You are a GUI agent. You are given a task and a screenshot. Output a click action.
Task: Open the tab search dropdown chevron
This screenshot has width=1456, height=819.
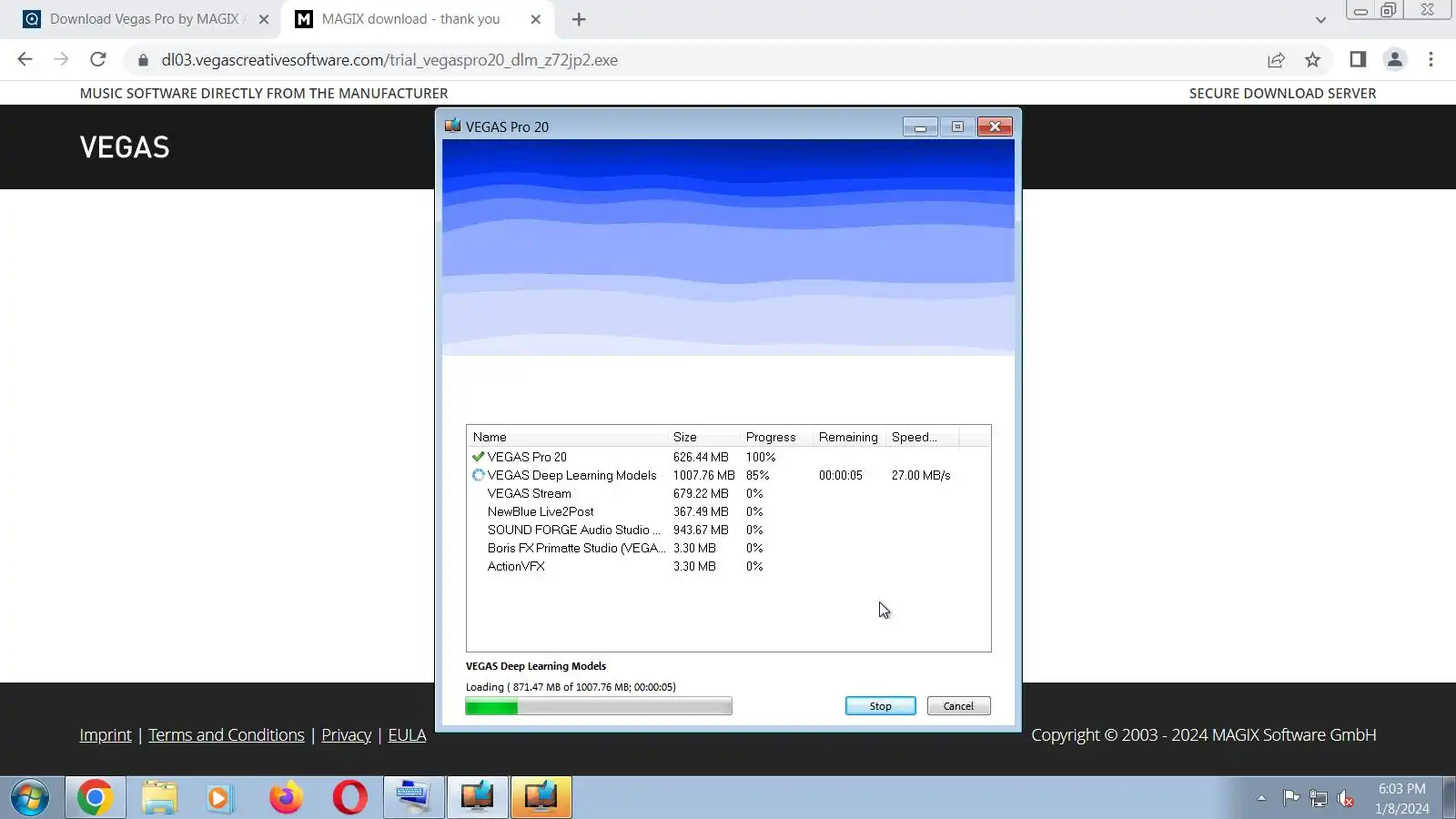(x=1320, y=19)
